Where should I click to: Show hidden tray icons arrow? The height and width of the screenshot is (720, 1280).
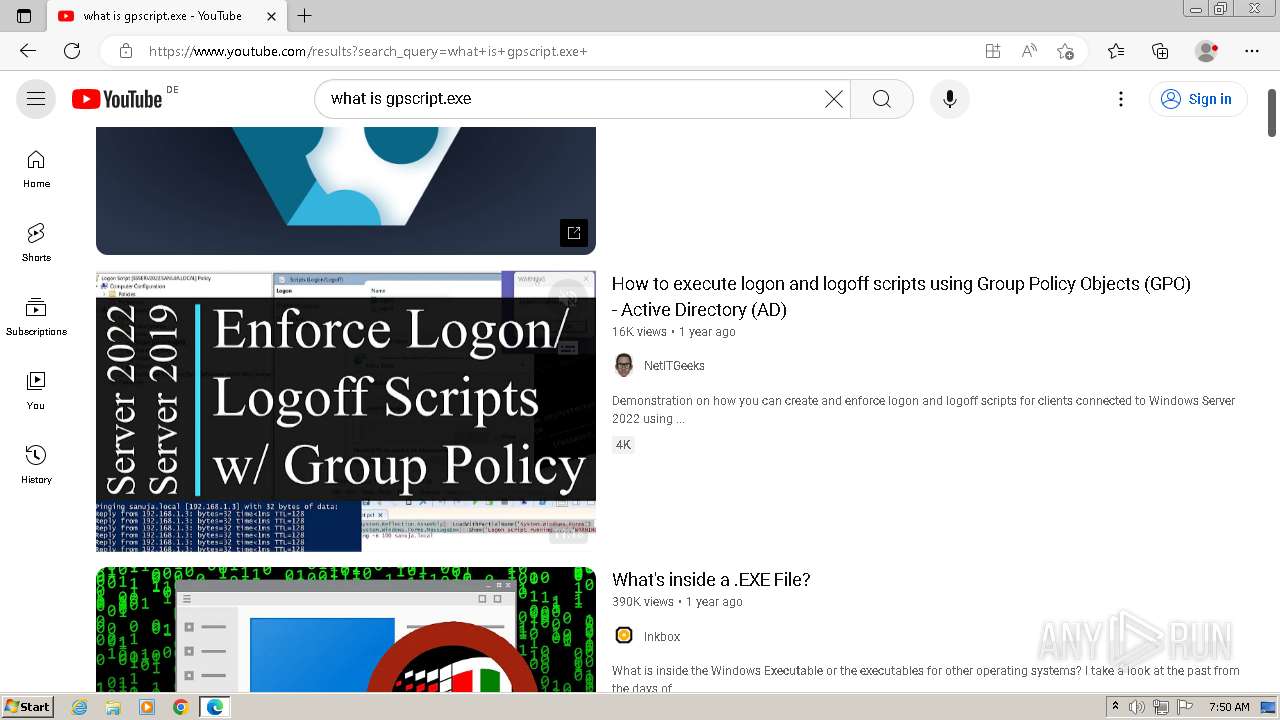tap(1115, 707)
